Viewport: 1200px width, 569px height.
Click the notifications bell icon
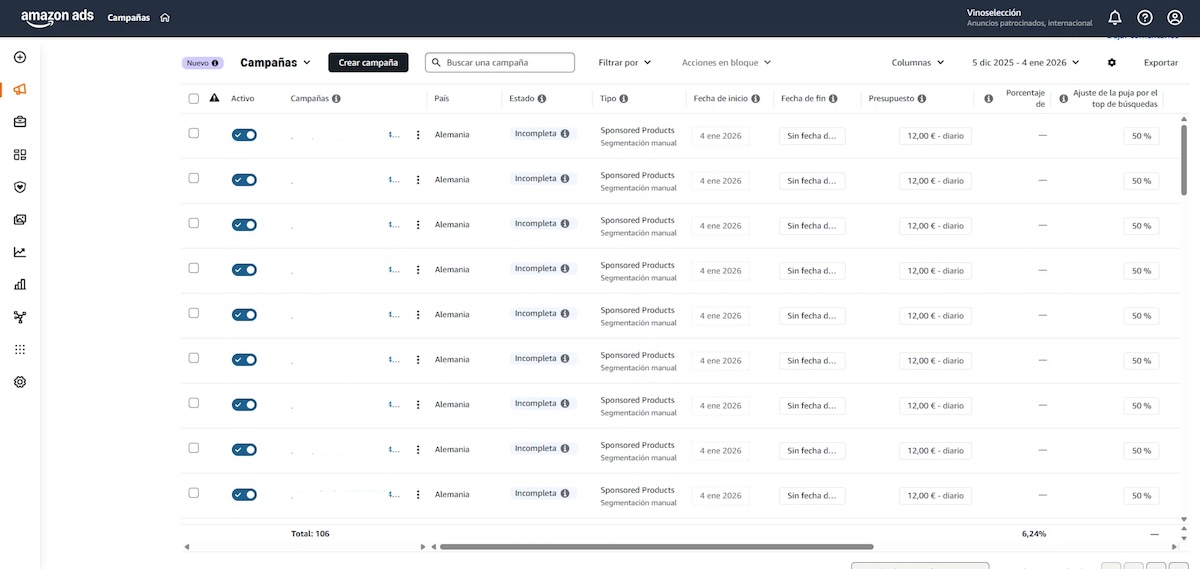(1115, 17)
